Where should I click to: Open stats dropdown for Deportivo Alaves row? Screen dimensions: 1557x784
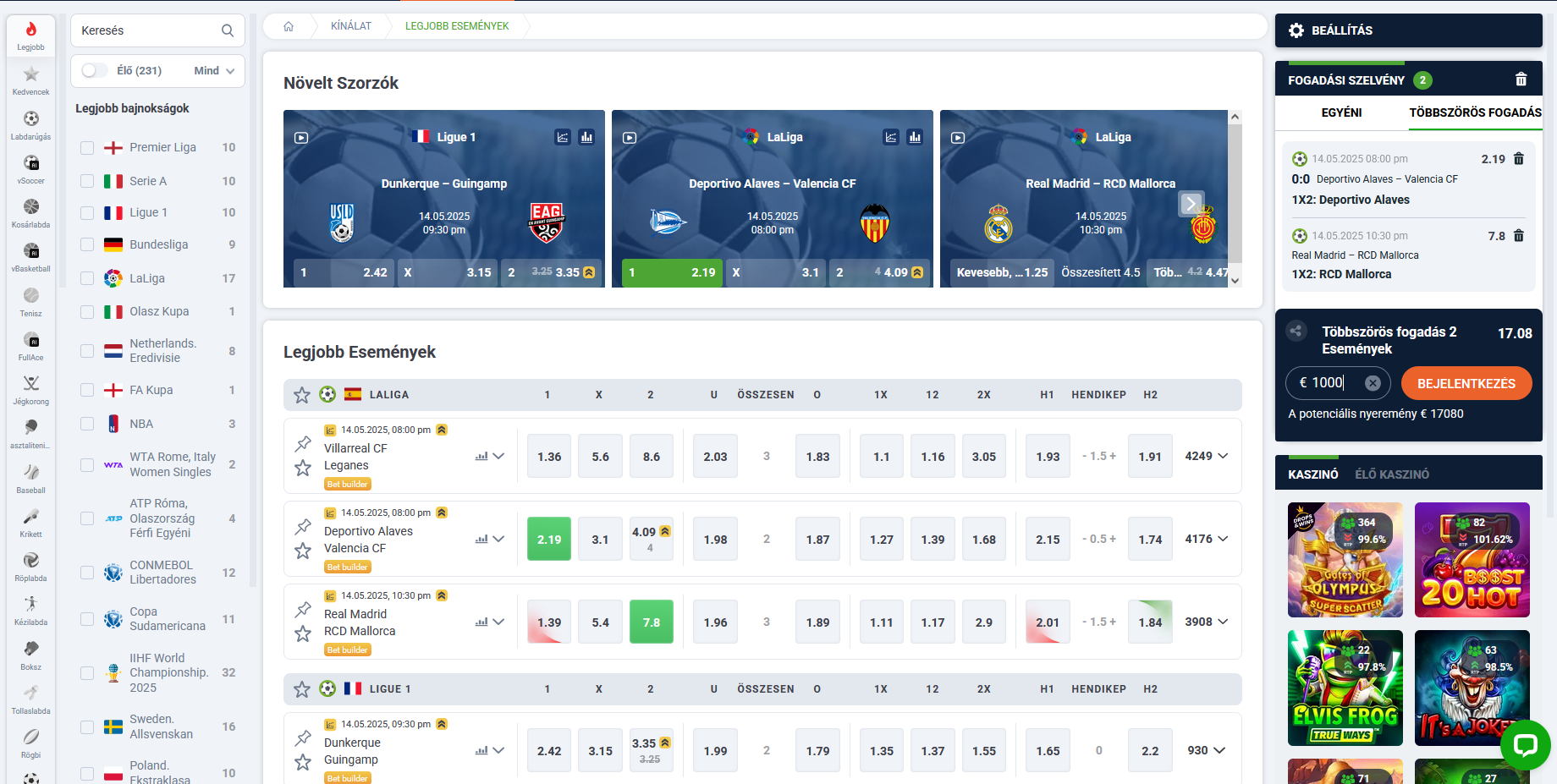click(490, 539)
